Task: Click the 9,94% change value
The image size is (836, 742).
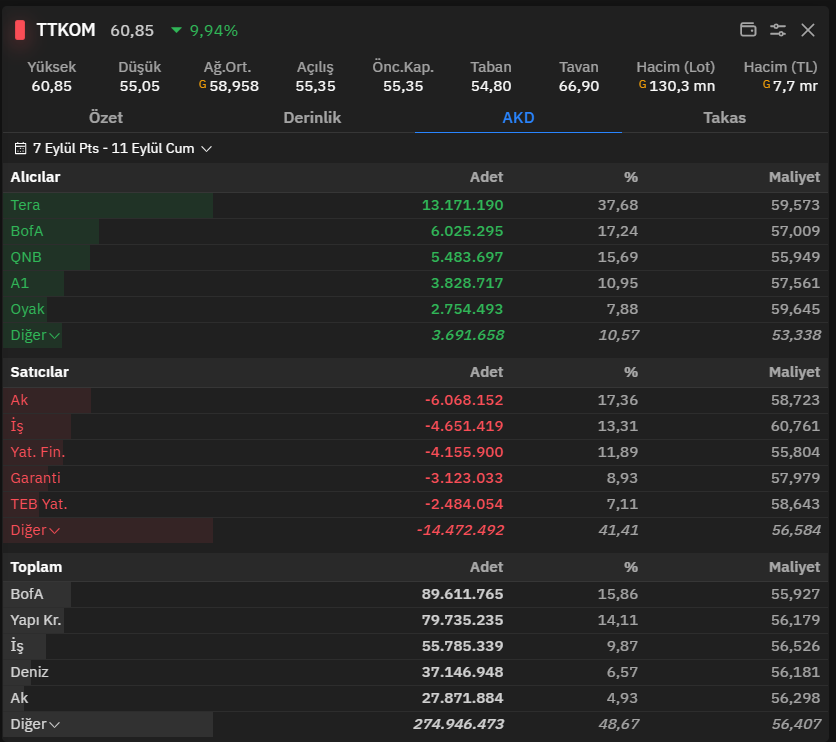Action: coord(213,30)
